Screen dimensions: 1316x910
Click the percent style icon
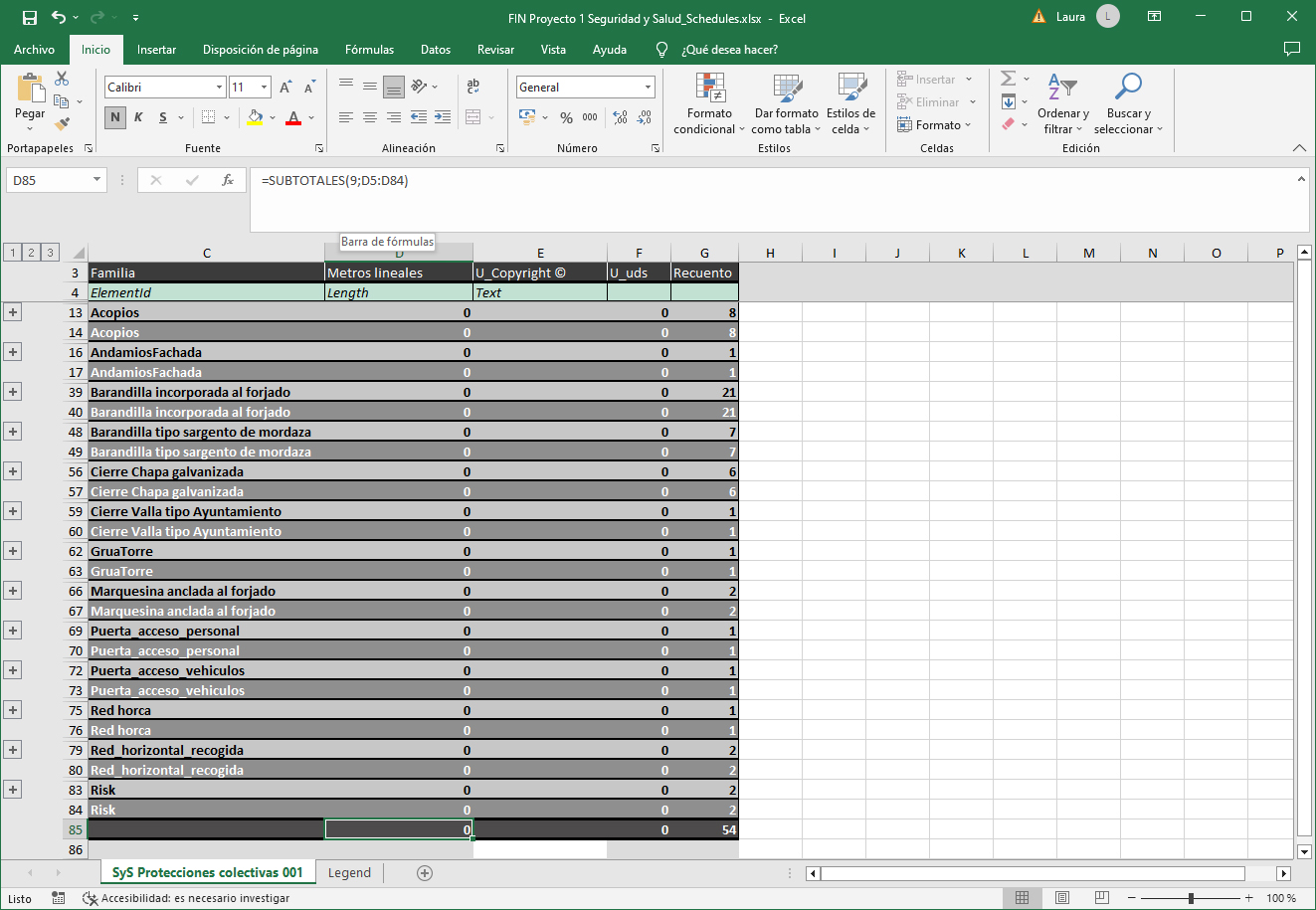[566, 117]
